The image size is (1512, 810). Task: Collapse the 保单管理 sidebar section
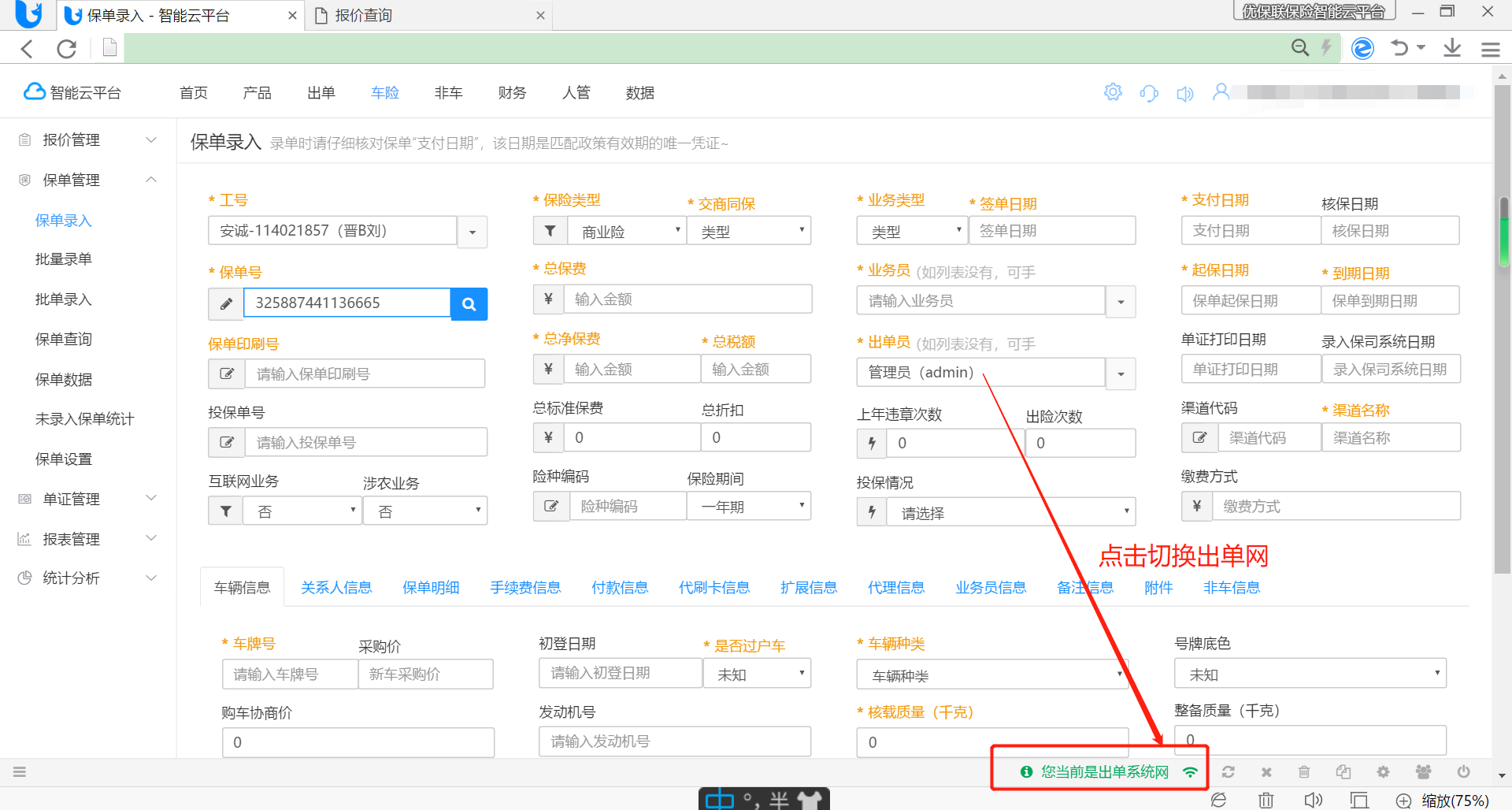88,180
